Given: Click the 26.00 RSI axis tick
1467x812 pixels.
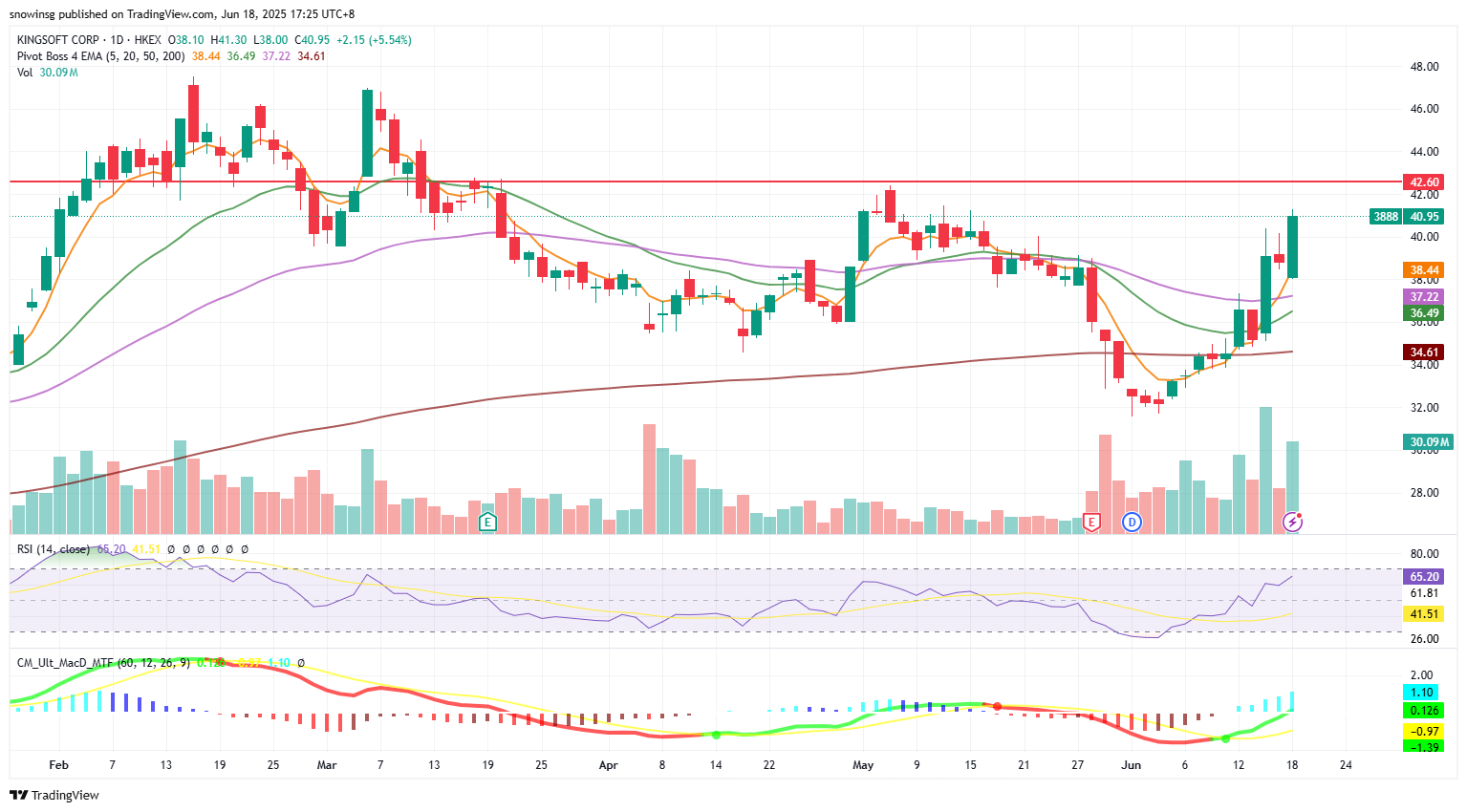Looking at the screenshot, I should tap(1424, 639).
